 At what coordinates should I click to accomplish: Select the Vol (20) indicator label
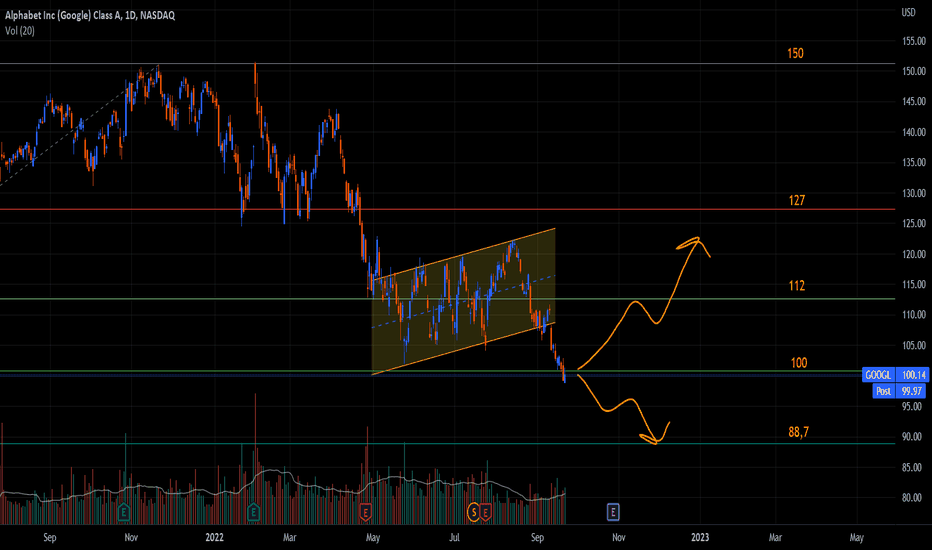(20, 30)
